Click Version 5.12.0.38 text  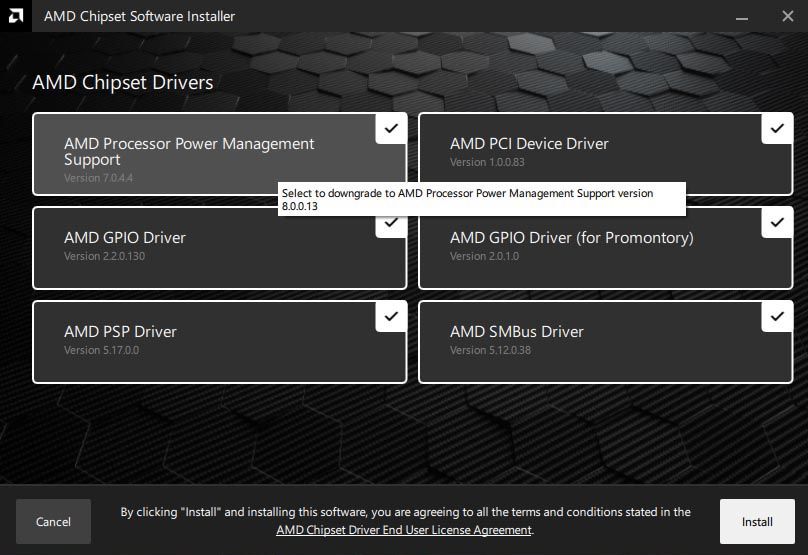490,350
